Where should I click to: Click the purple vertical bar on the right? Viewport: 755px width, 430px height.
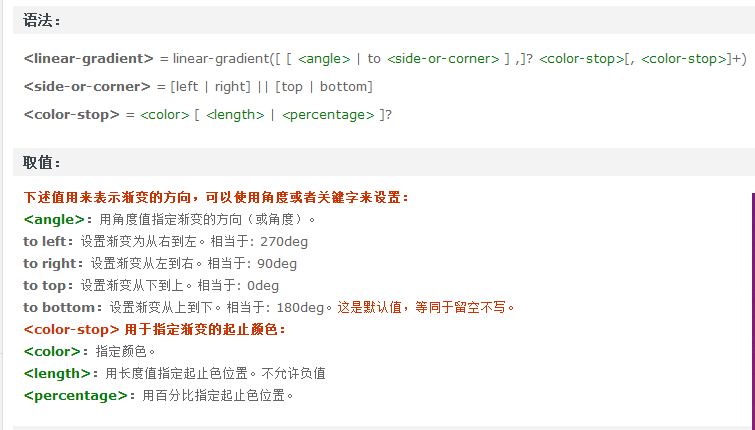(752, 300)
